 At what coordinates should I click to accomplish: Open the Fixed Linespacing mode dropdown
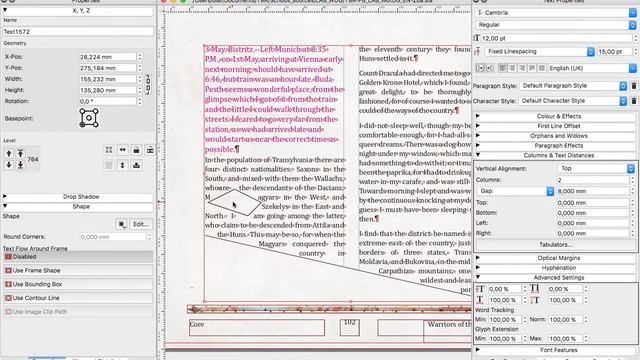click(539, 52)
